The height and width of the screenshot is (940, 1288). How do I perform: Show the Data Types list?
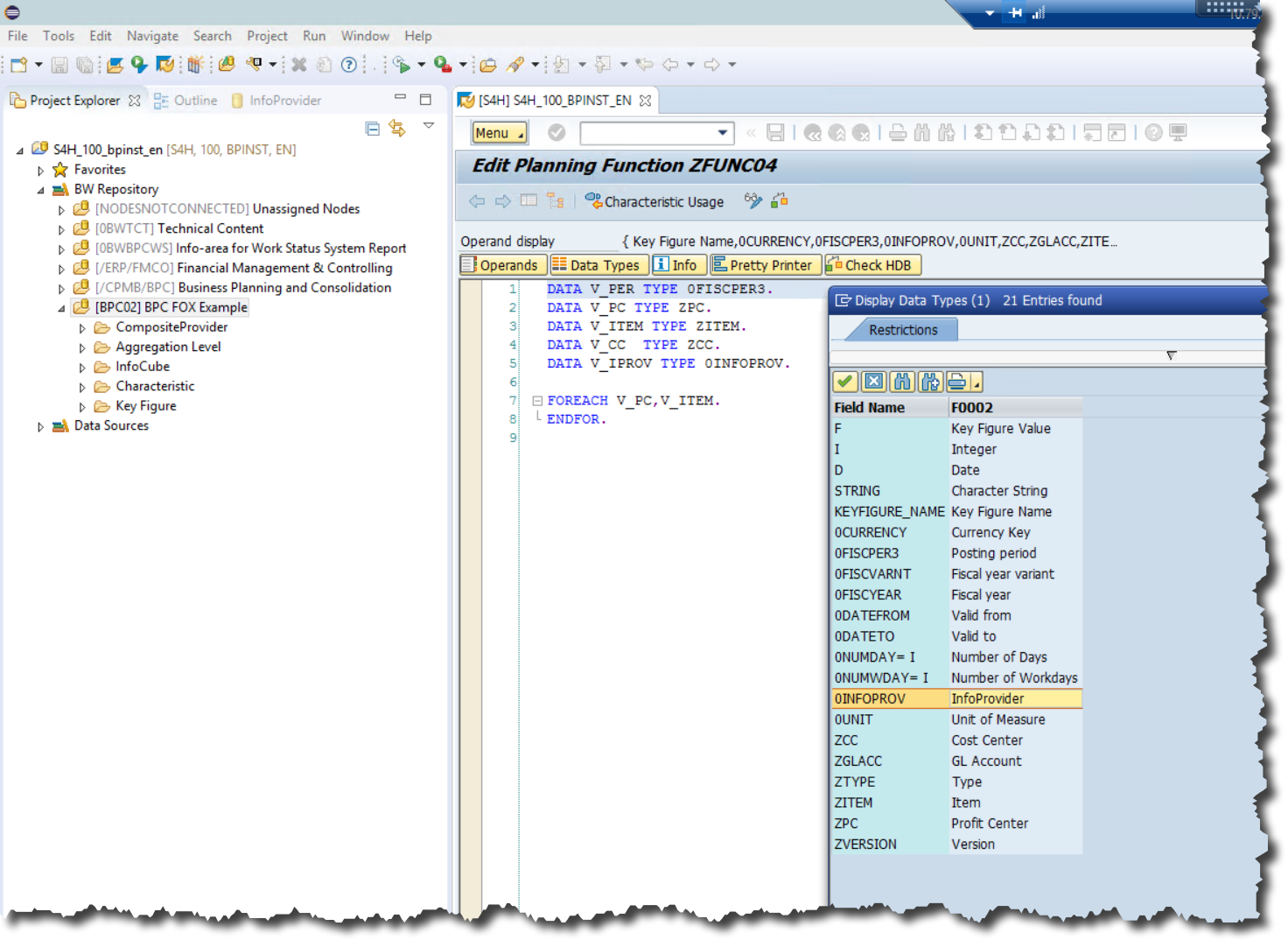598,264
